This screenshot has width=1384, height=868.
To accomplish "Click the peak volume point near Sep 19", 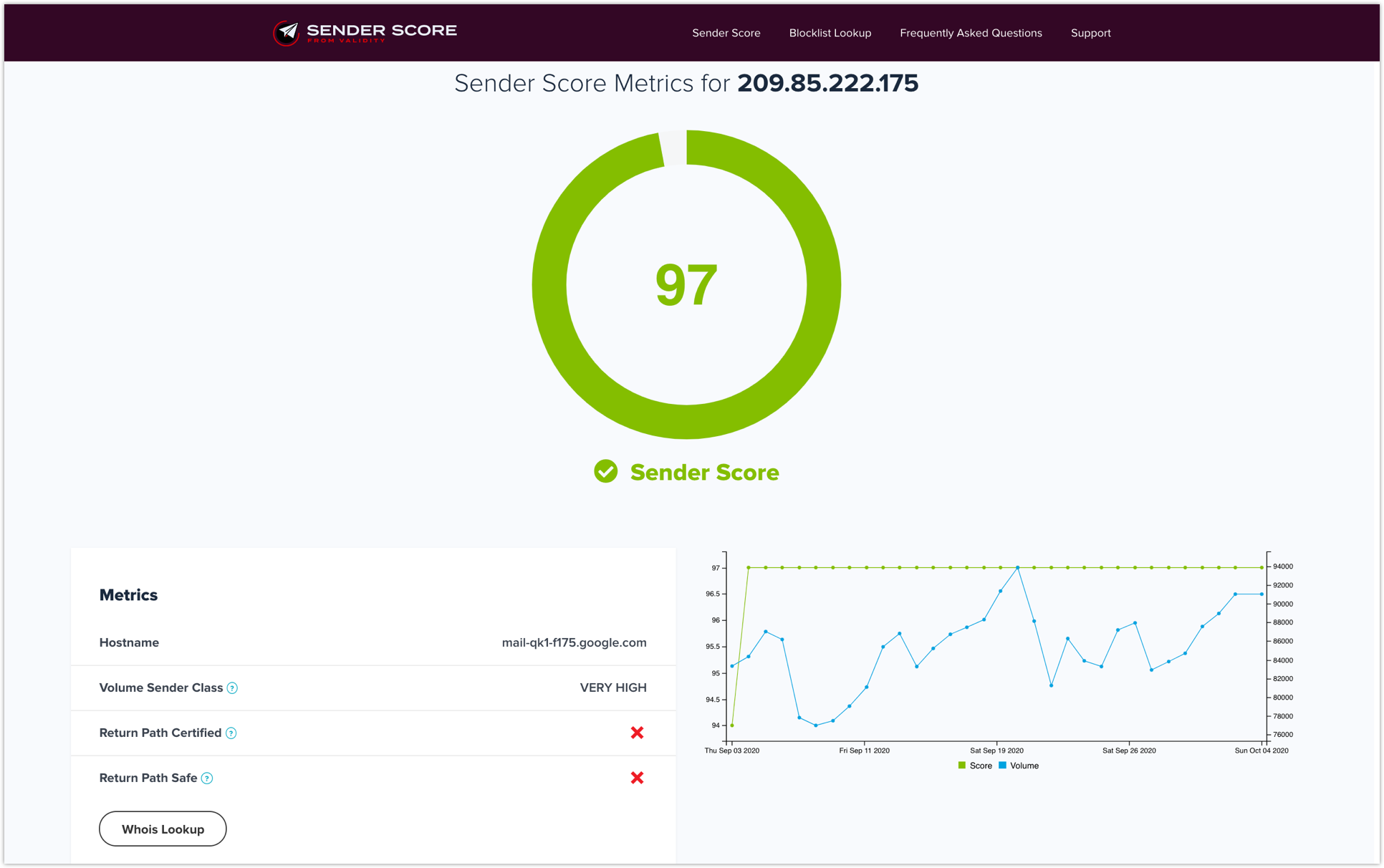I will coord(1017,568).
